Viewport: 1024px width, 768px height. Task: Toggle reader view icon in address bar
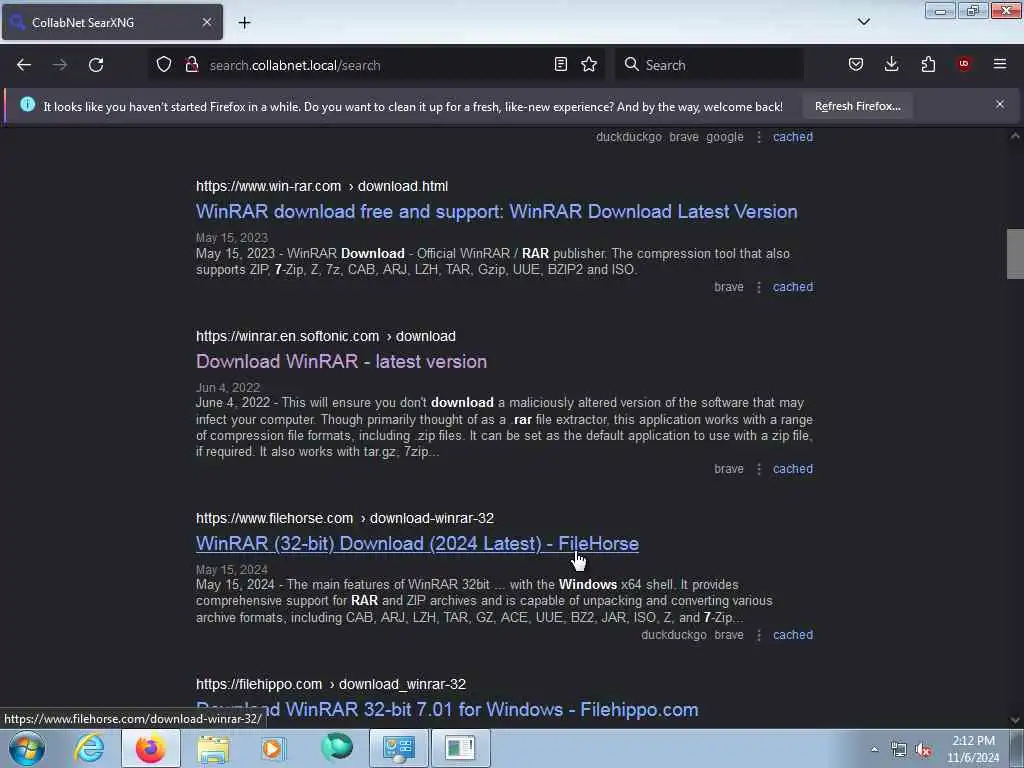pyautogui.click(x=560, y=64)
